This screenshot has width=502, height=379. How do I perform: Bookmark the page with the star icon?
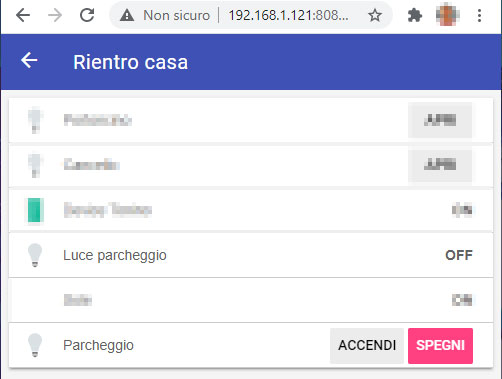375,15
